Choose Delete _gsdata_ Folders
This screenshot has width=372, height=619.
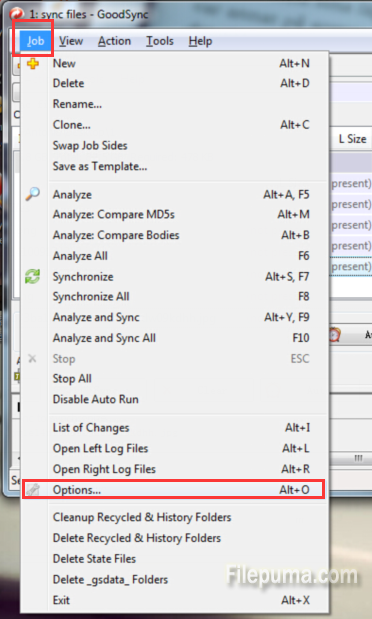tap(175, 580)
